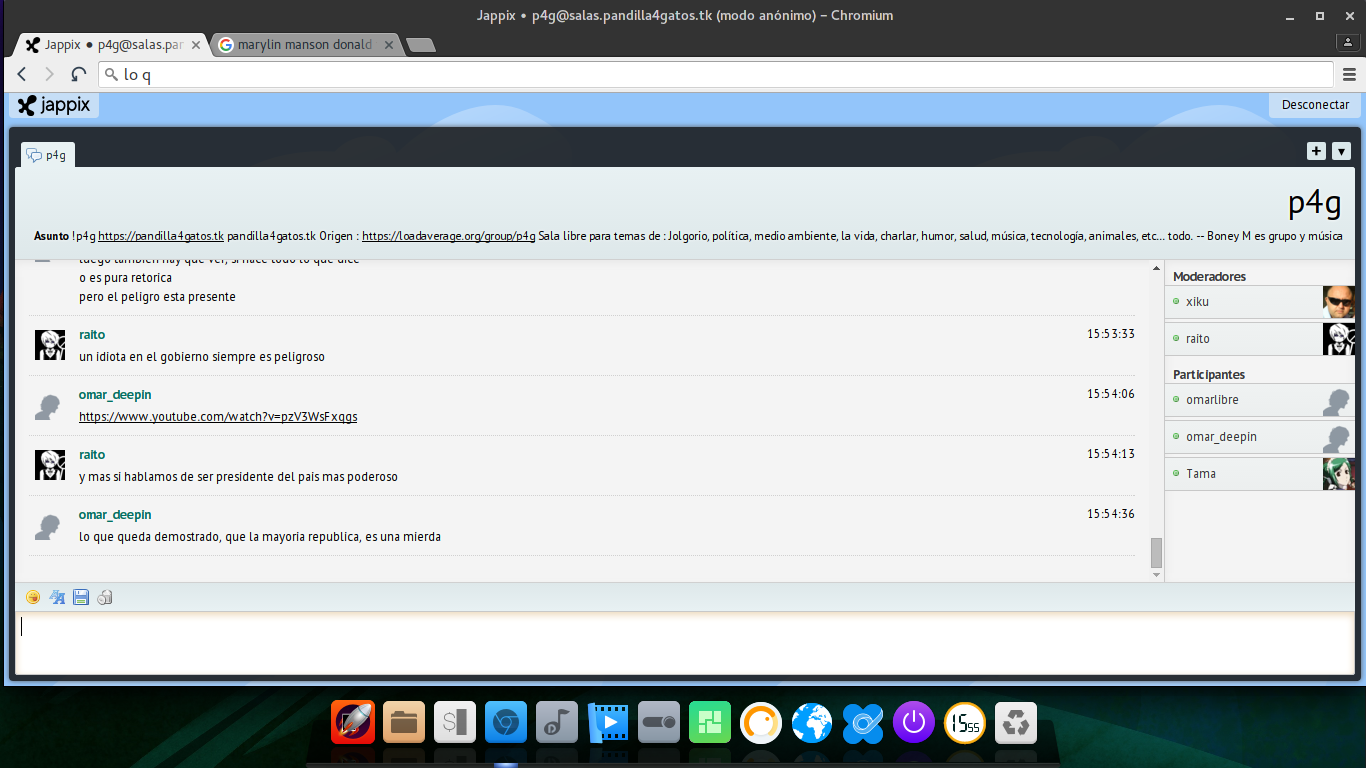1366x768 pixels.
Task: Click the scrollbar down arrow in chat
Action: pyautogui.click(x=1156, y=575)
